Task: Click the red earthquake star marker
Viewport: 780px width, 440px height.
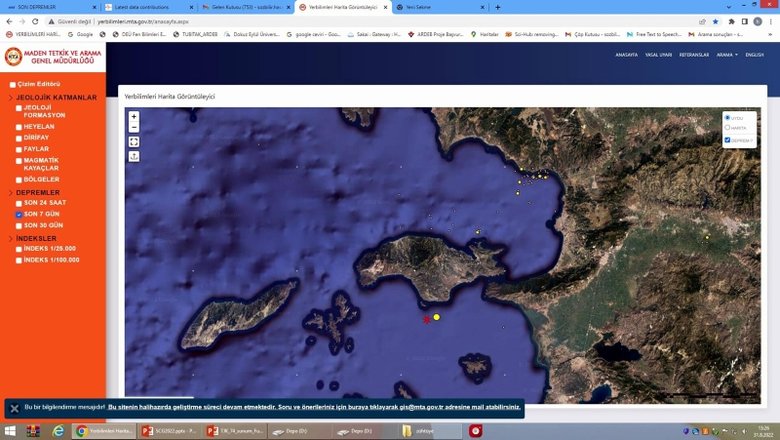Action: click(x=427, y=320)
